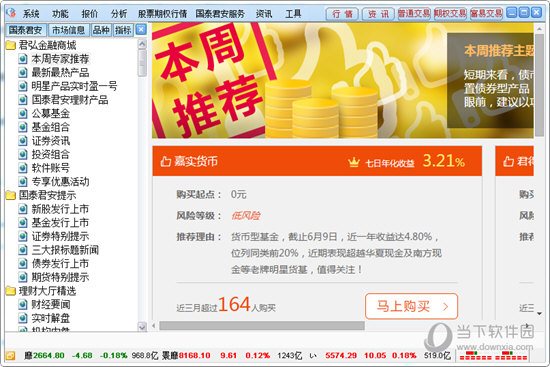The height and width of the screenshot is (367, 550).
Task: Open the 股票期权行情 menu
Action: [x=162, y=14]
